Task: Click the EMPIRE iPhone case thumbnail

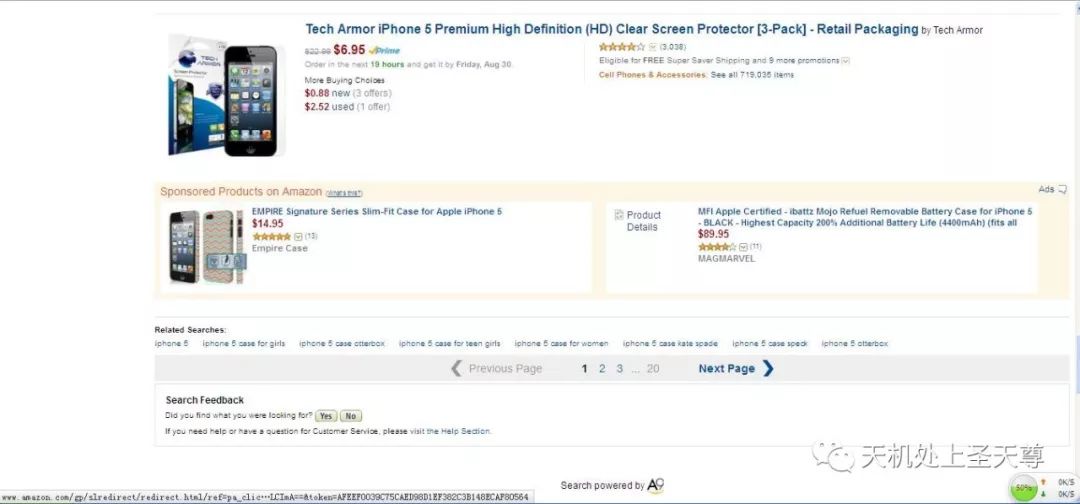Action: tap(206, 246)
